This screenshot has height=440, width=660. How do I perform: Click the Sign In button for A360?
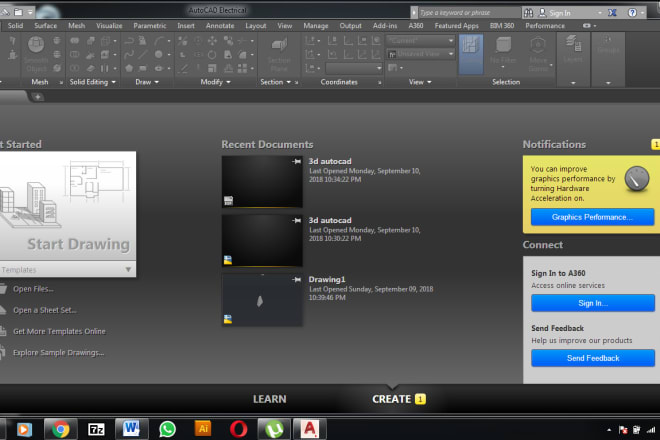[593, 303]
